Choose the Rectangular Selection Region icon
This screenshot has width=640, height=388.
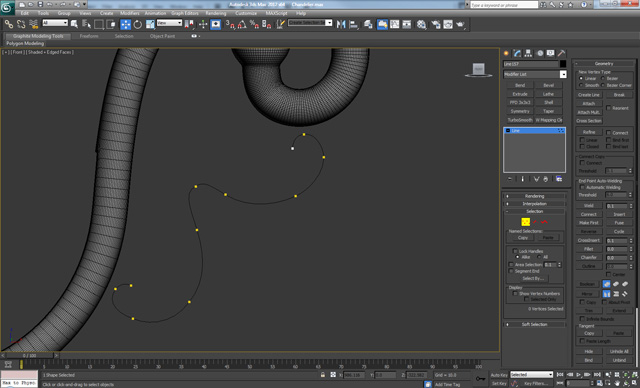[99, 24]
